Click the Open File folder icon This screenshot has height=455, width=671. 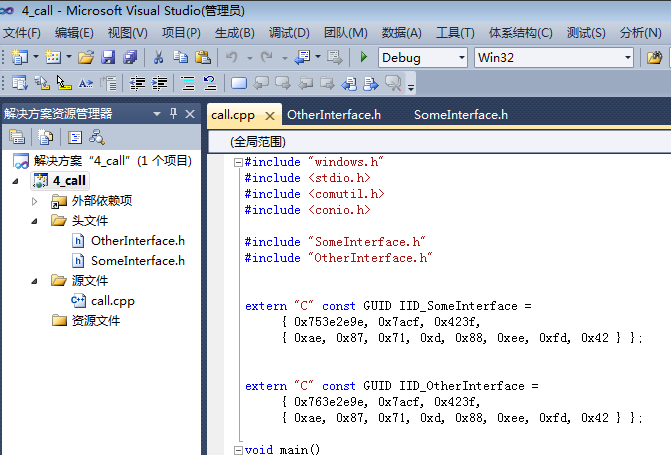tap(86, 57)
